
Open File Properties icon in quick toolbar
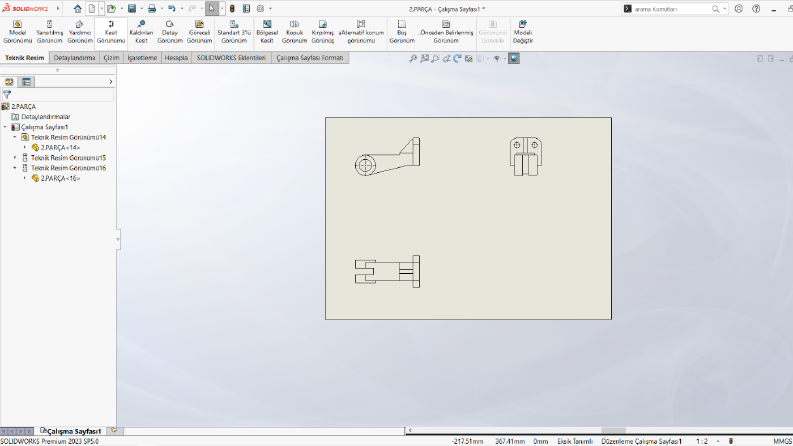pos(246,9)
